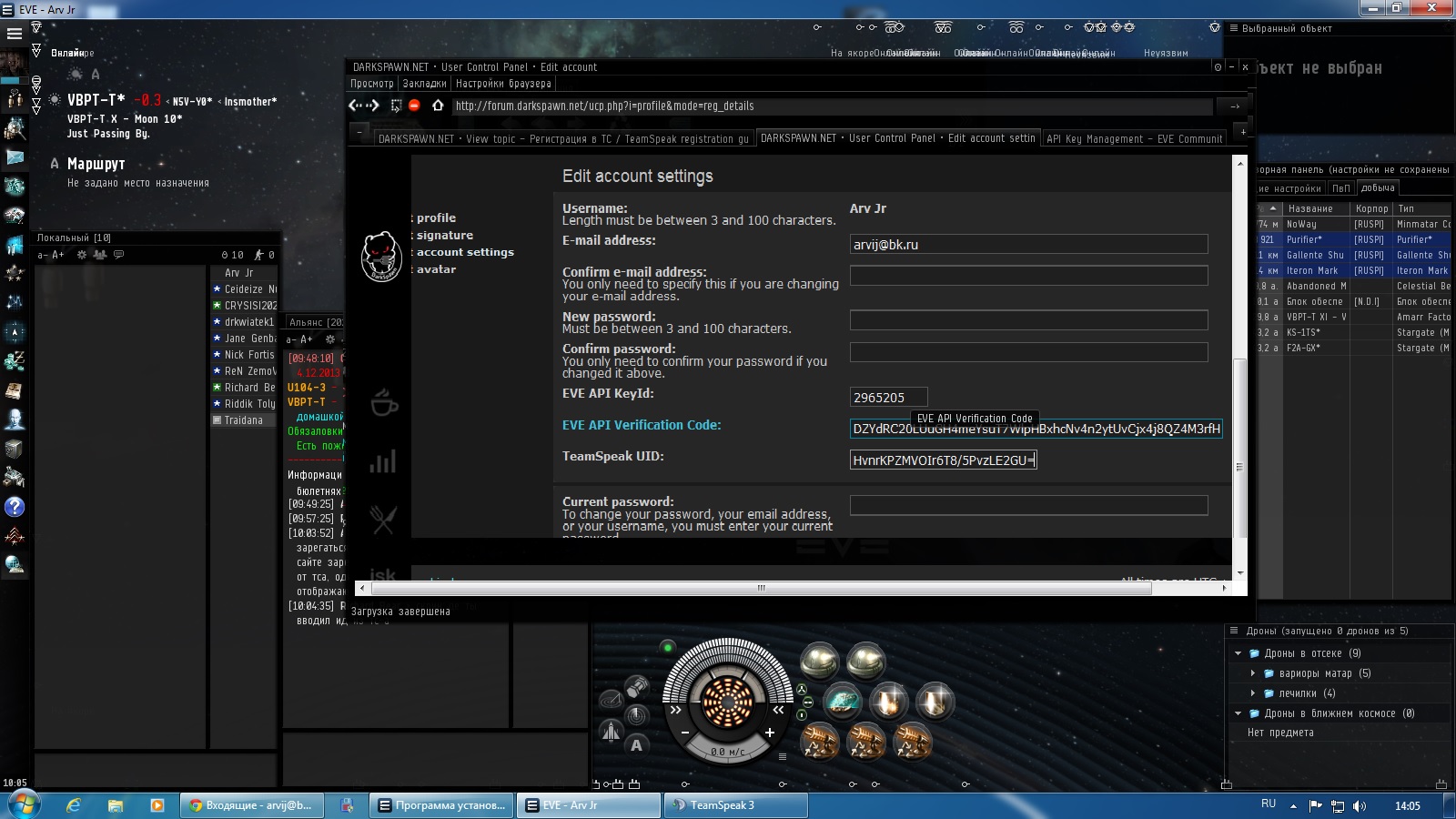The image size is (1456, 819).
Task: Open the Просмотр browser menu
Action: click(x=372, y=84)
